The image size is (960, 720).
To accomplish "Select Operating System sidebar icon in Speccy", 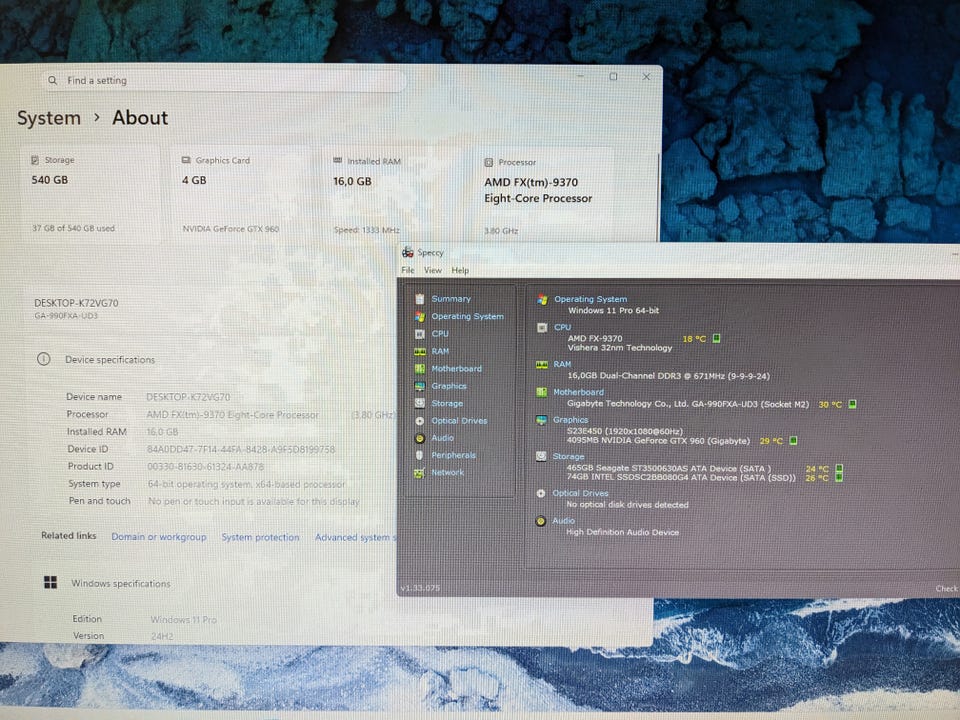I will (419, 317).
